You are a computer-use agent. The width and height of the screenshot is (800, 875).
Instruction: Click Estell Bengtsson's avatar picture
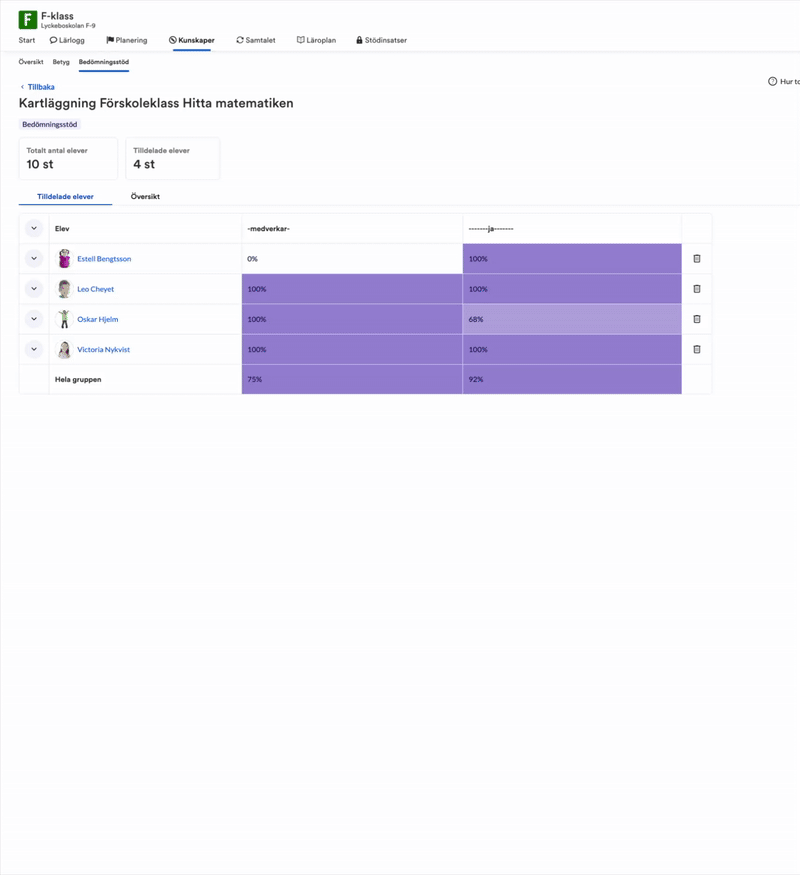(65, 258)
